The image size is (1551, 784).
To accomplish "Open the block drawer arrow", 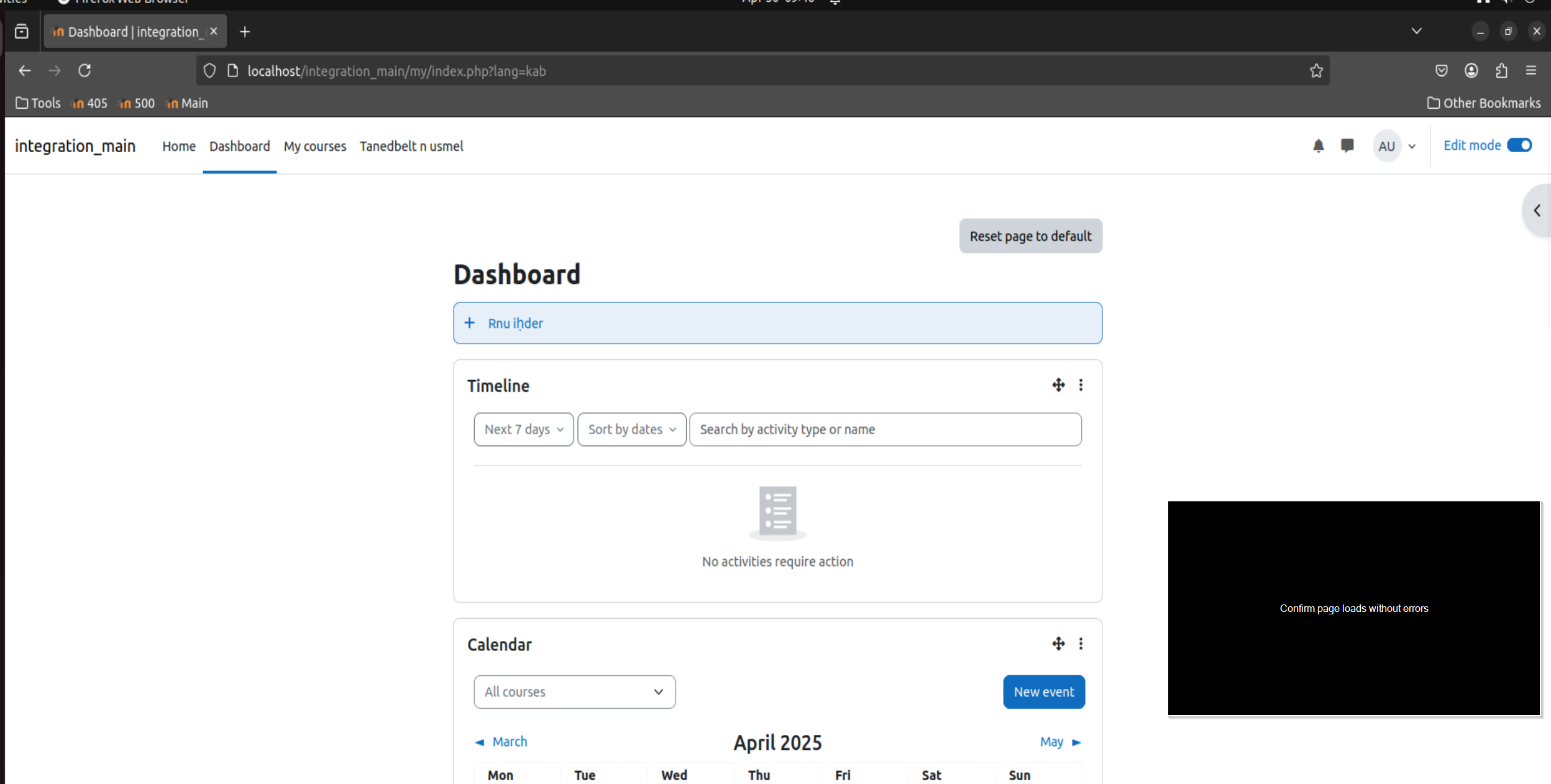I will [x=1537, y=211].
